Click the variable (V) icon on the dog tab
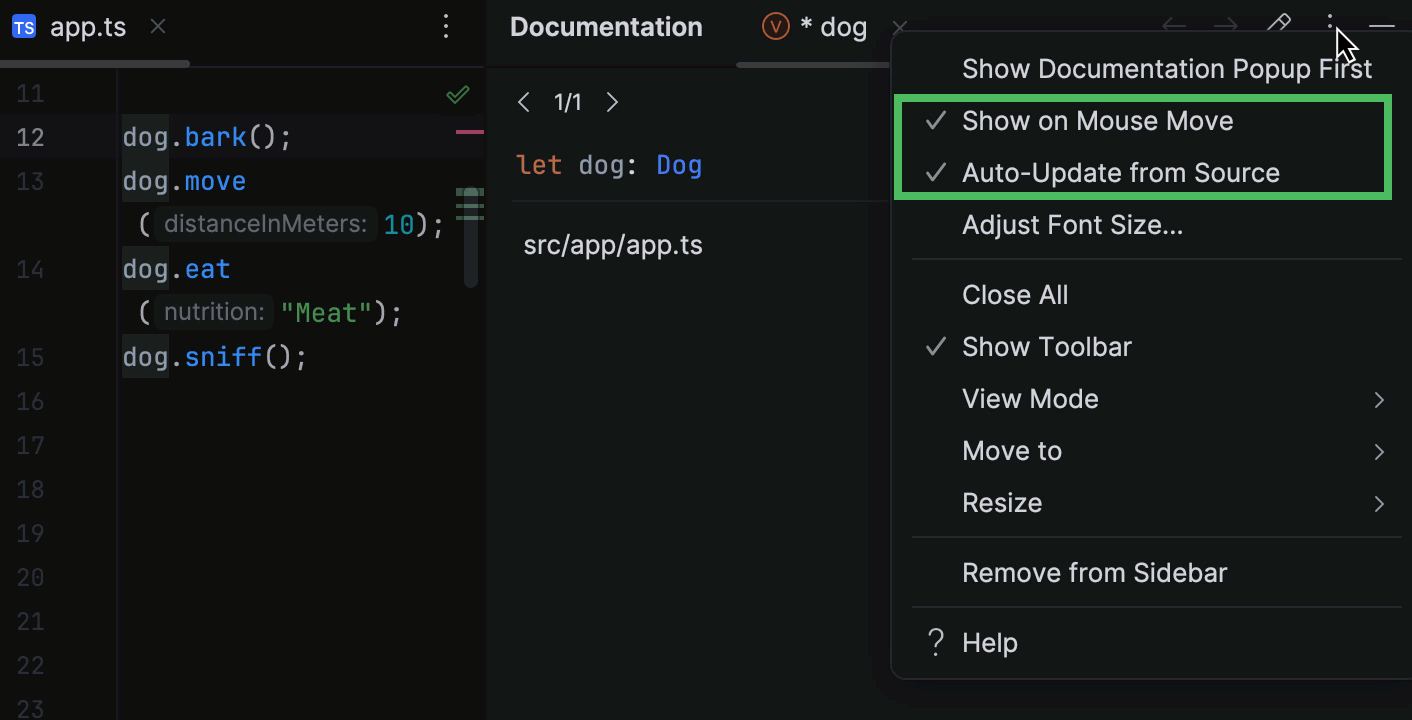1412x720 pixels. click(777, 26)
